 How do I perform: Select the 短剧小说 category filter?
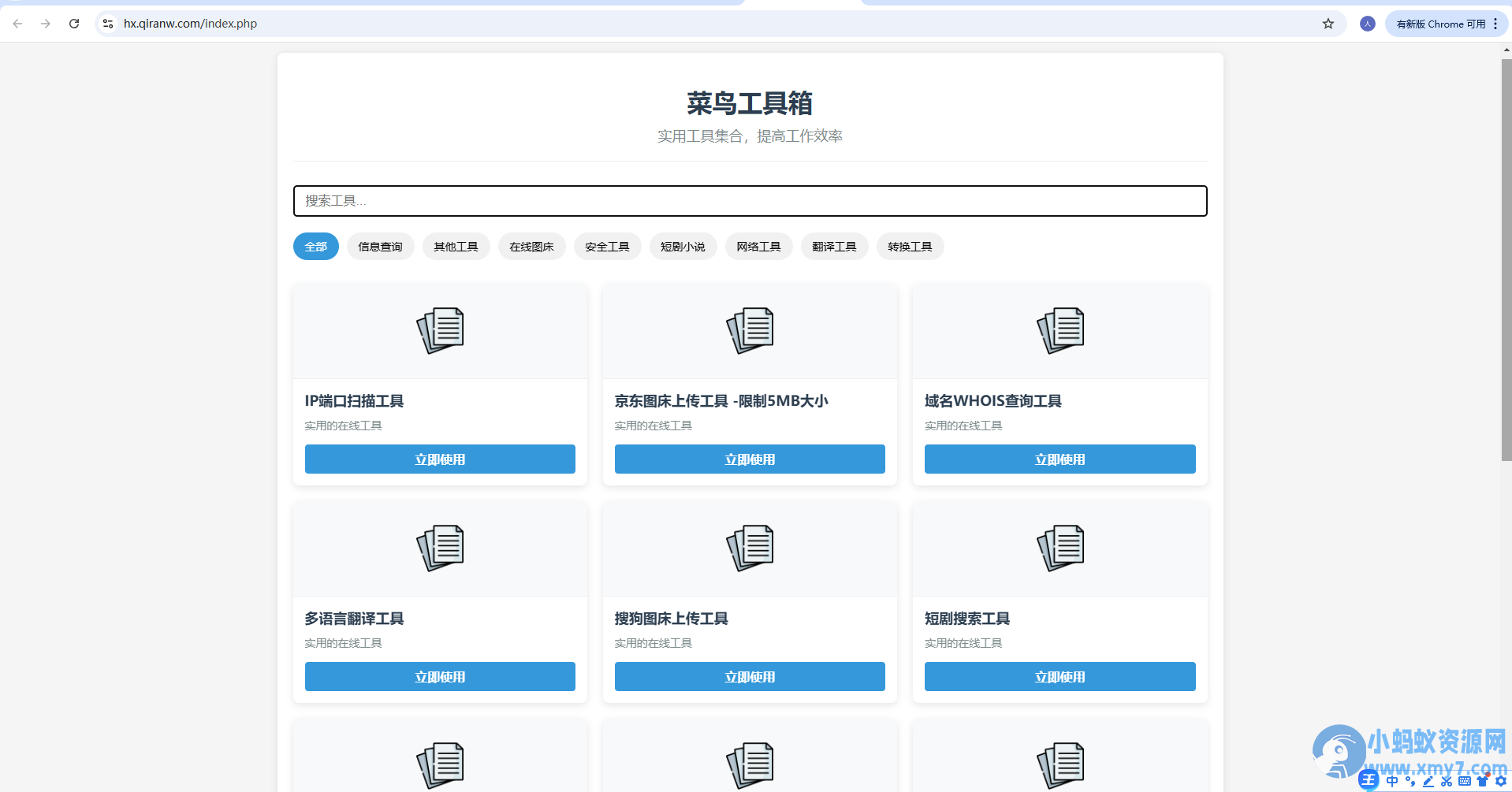683,247
